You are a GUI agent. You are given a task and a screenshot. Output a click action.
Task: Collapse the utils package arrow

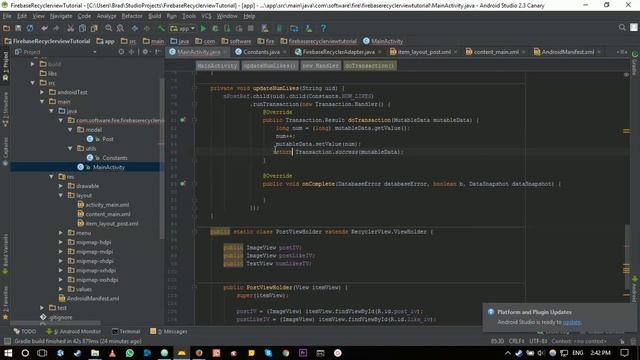click(70, 149)
